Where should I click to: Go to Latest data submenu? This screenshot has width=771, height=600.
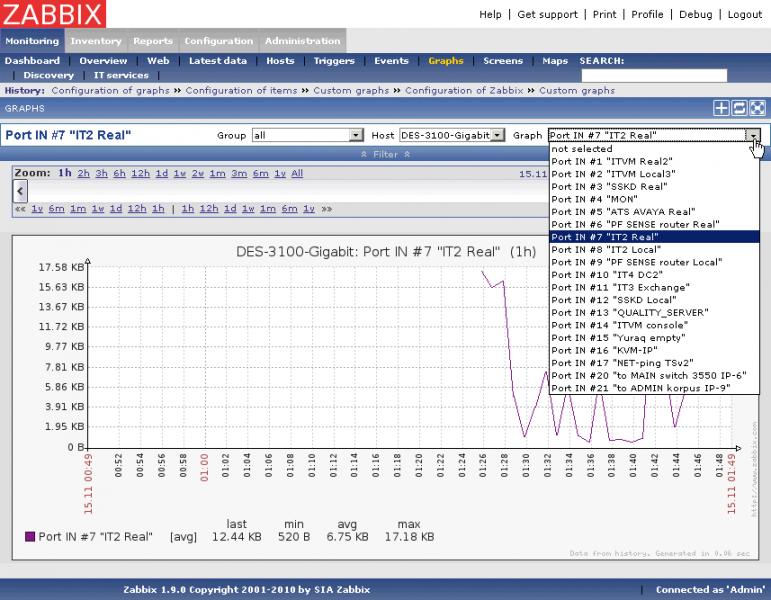click(217, 61)
